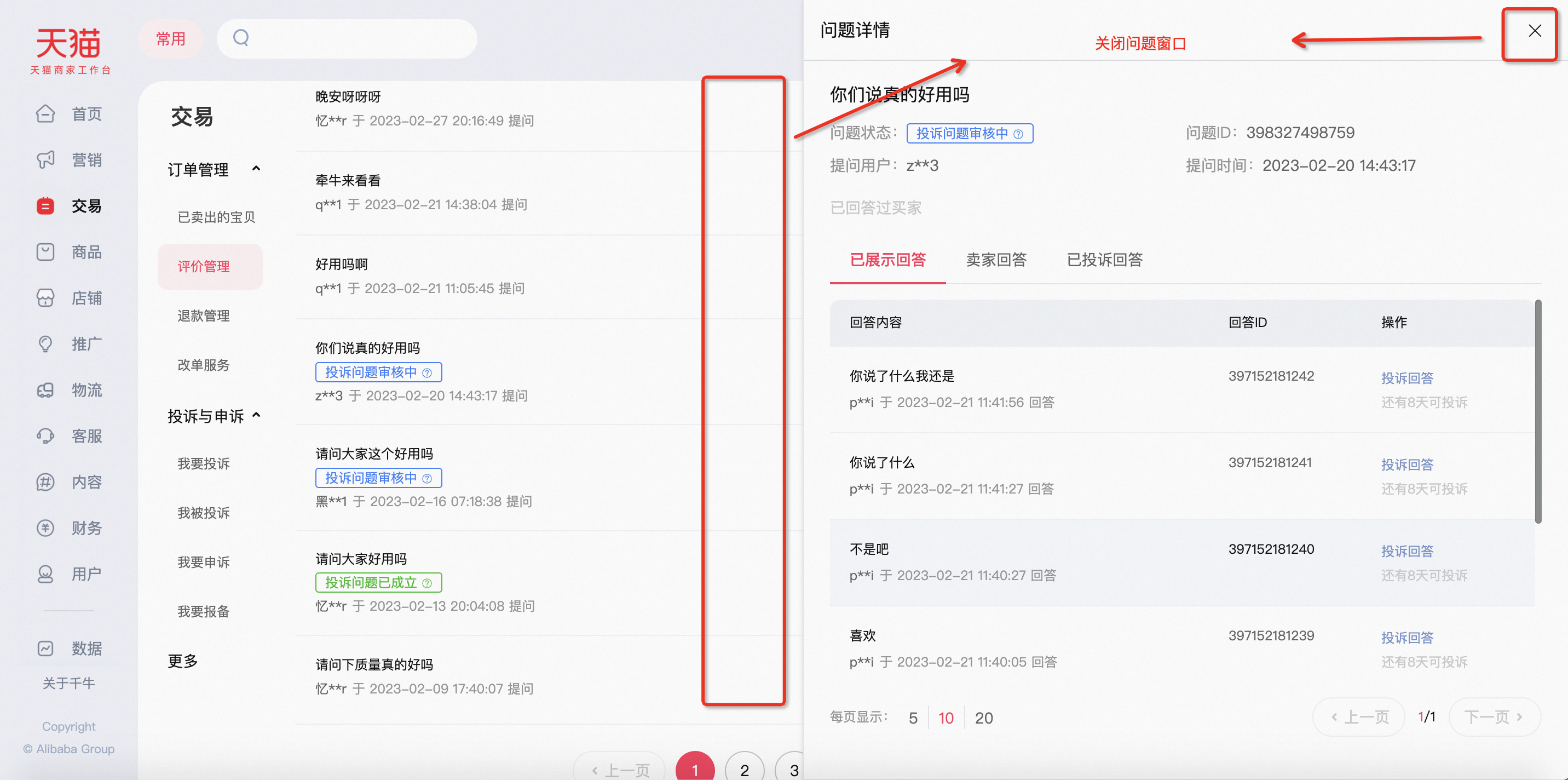The height and width of the screenshot is (780, 1568).
Task: Open 我被投诉 menu item
Action: click(x=203, y=513)
